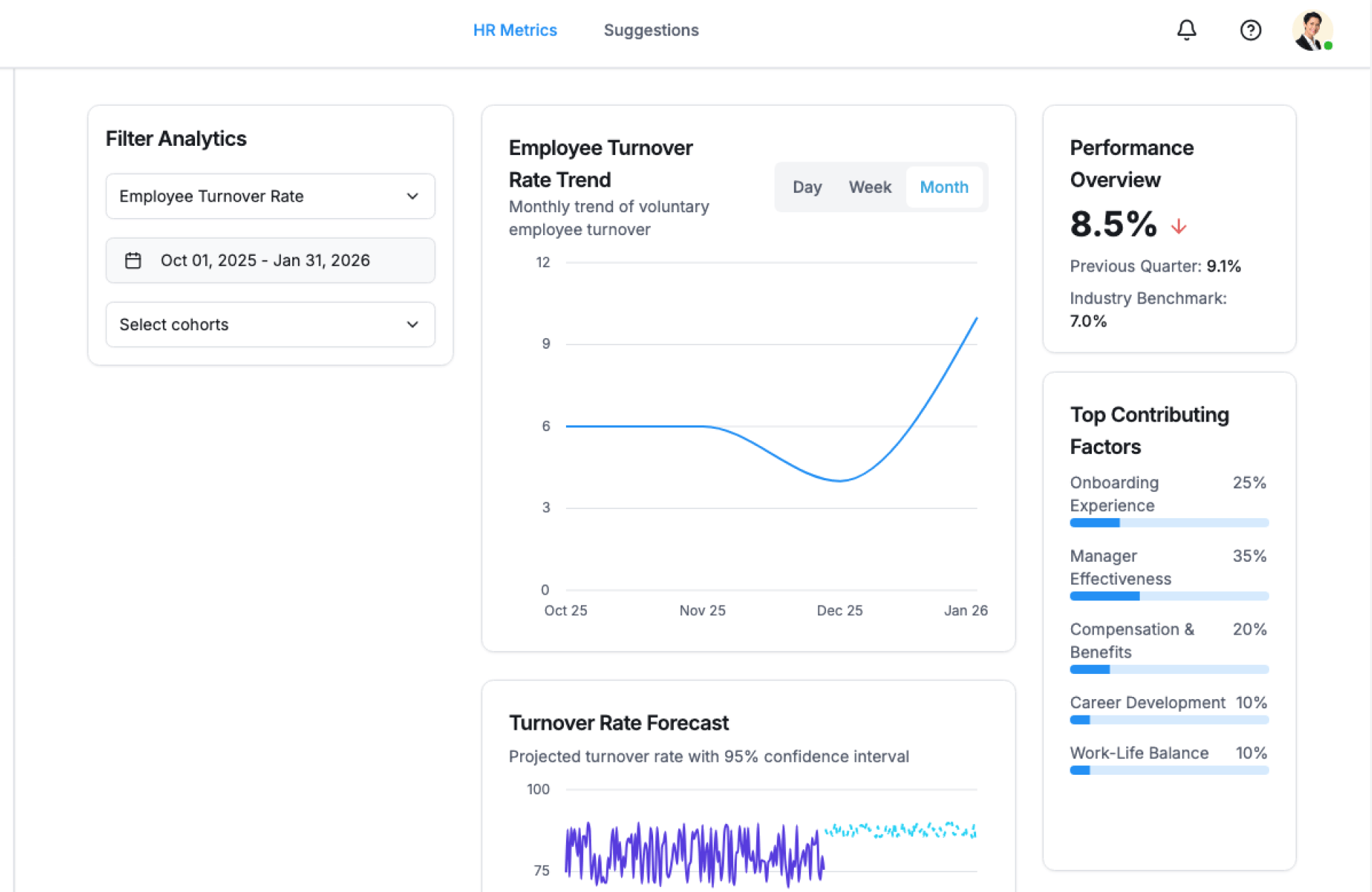This screenshot has width=1372, height=892.
Task: Switch trend chart to Week view
Action: click(x=870, y=187)
